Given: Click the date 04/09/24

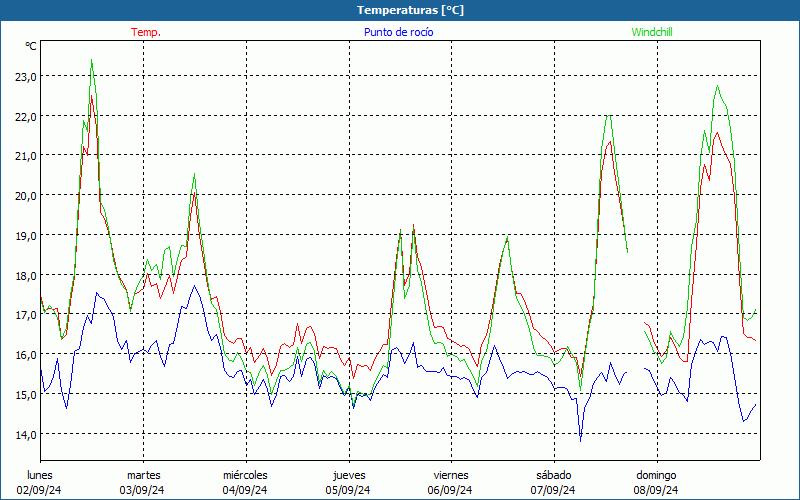Looking at the screenshot, I should pyautogui.click(x=244, y=490).
